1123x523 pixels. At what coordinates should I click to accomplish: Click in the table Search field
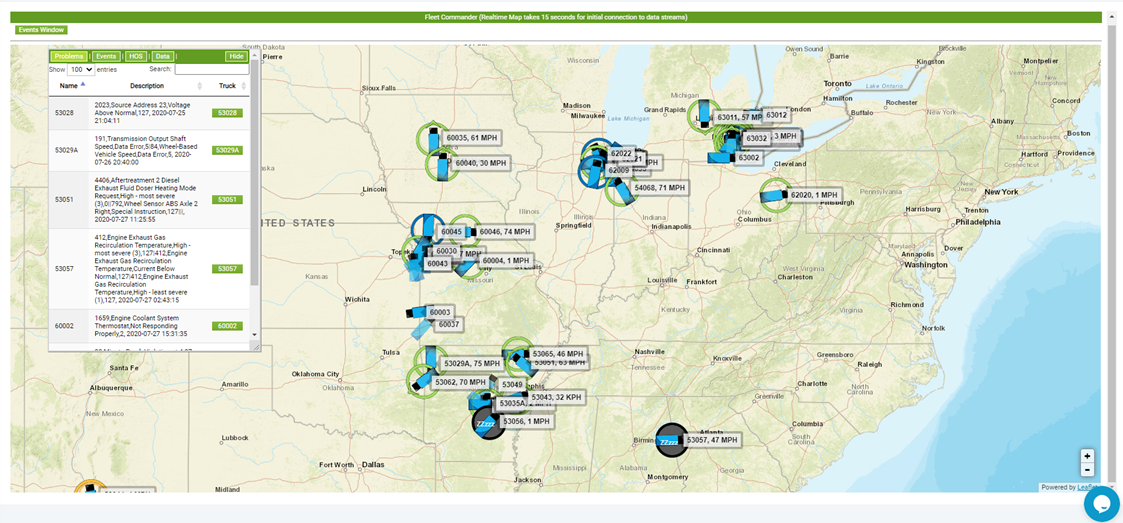[x=211, y=69]
